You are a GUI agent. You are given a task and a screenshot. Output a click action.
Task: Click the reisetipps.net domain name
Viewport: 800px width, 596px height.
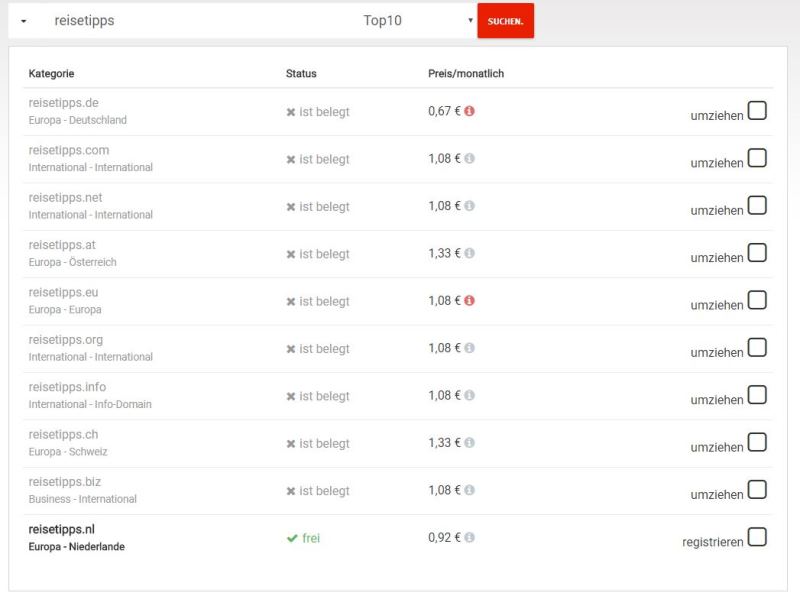65,197
